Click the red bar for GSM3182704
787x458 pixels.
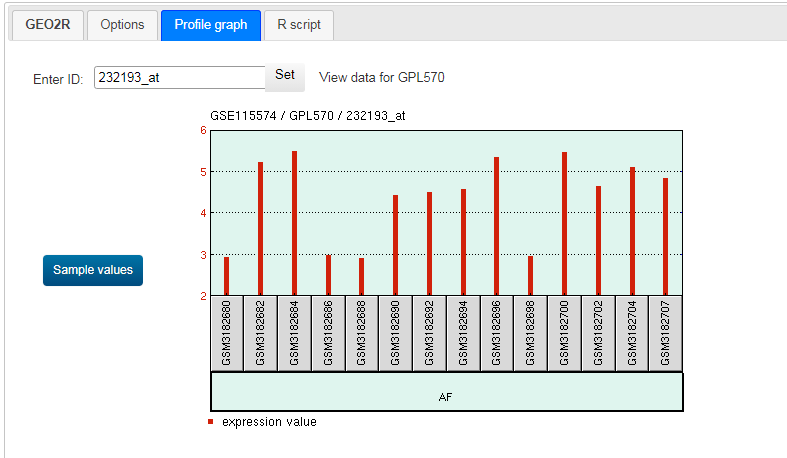pos(632,231)
